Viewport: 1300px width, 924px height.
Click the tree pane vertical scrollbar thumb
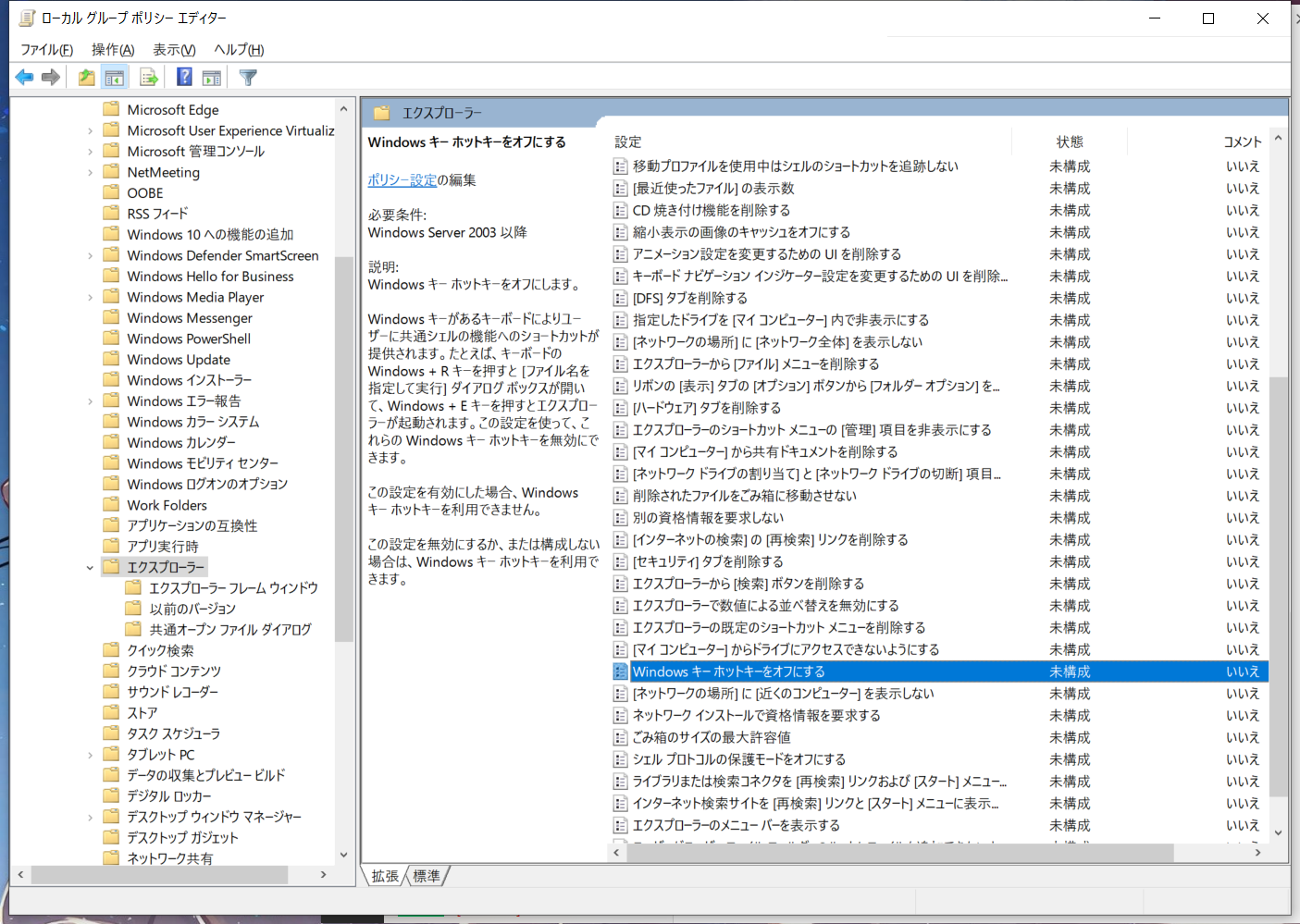343,449
